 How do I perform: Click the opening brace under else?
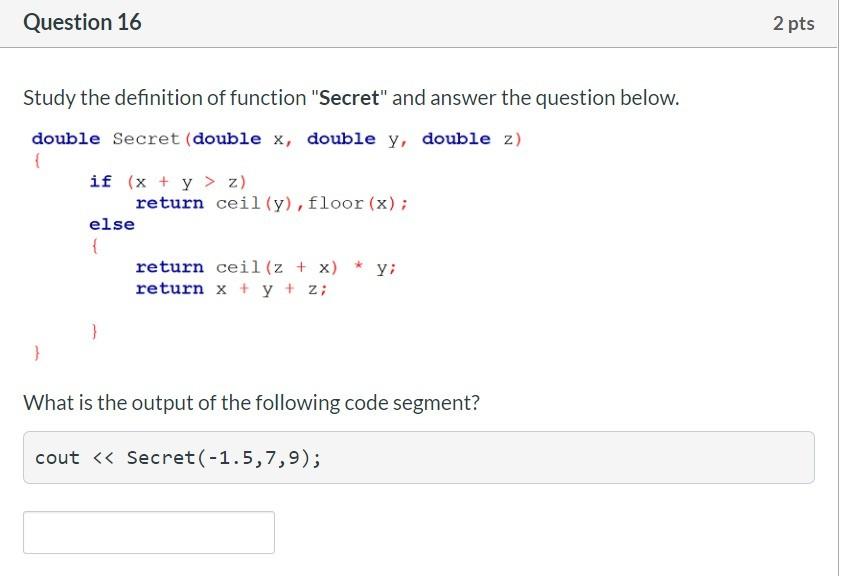[94, 246]
